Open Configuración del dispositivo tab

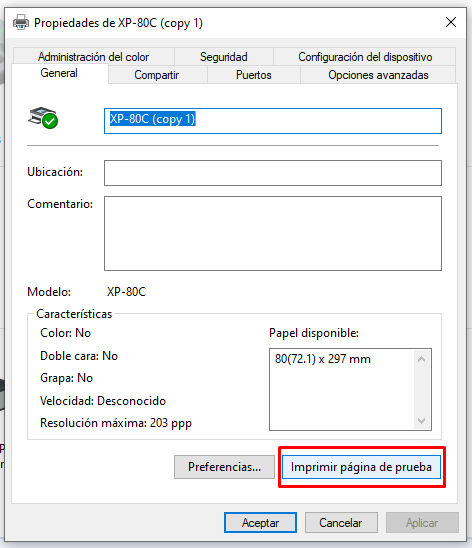tap(365, 57)
